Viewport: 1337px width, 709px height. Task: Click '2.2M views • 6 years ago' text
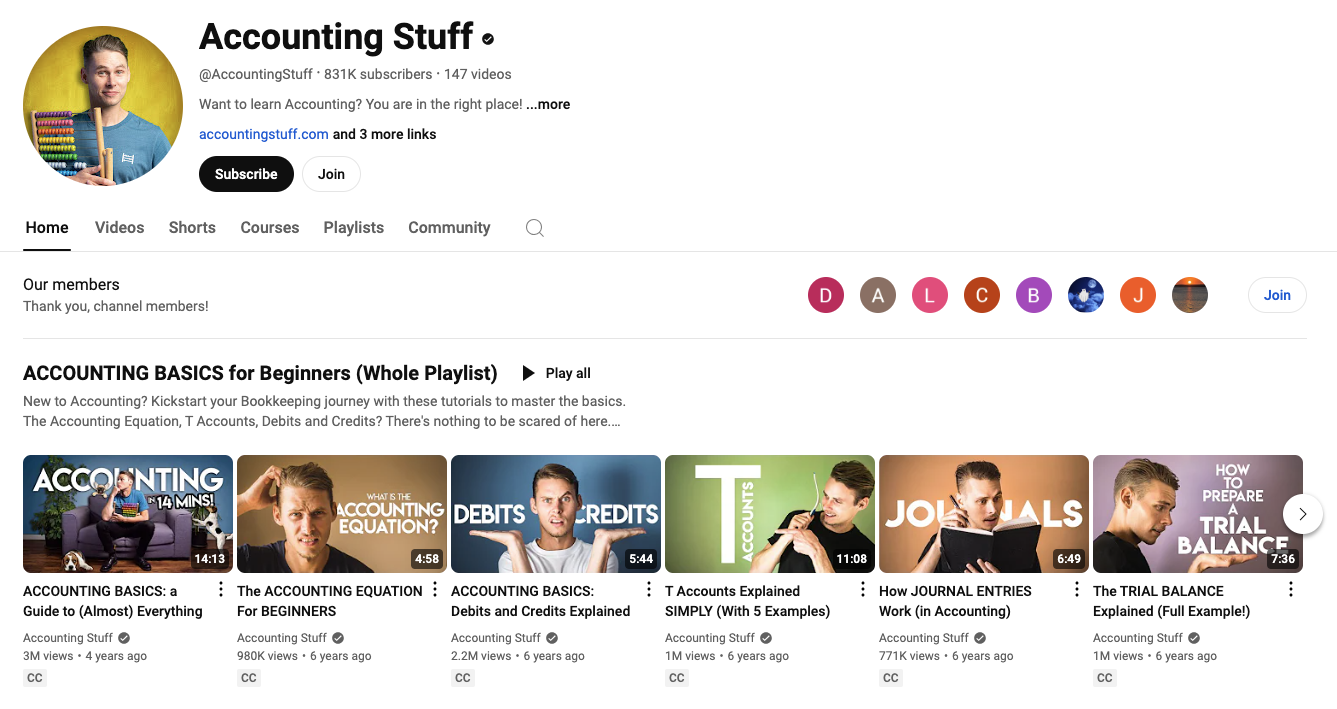coord(518,656)
